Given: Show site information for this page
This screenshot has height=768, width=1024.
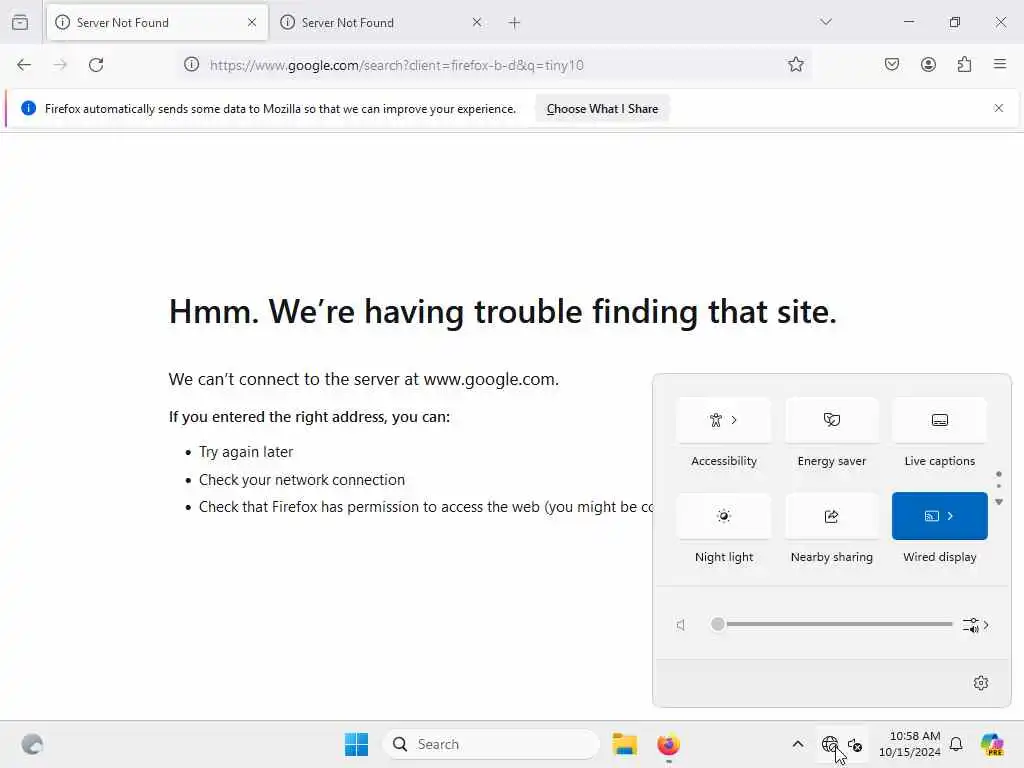Looking at the screenshot, I should (191, 65).
